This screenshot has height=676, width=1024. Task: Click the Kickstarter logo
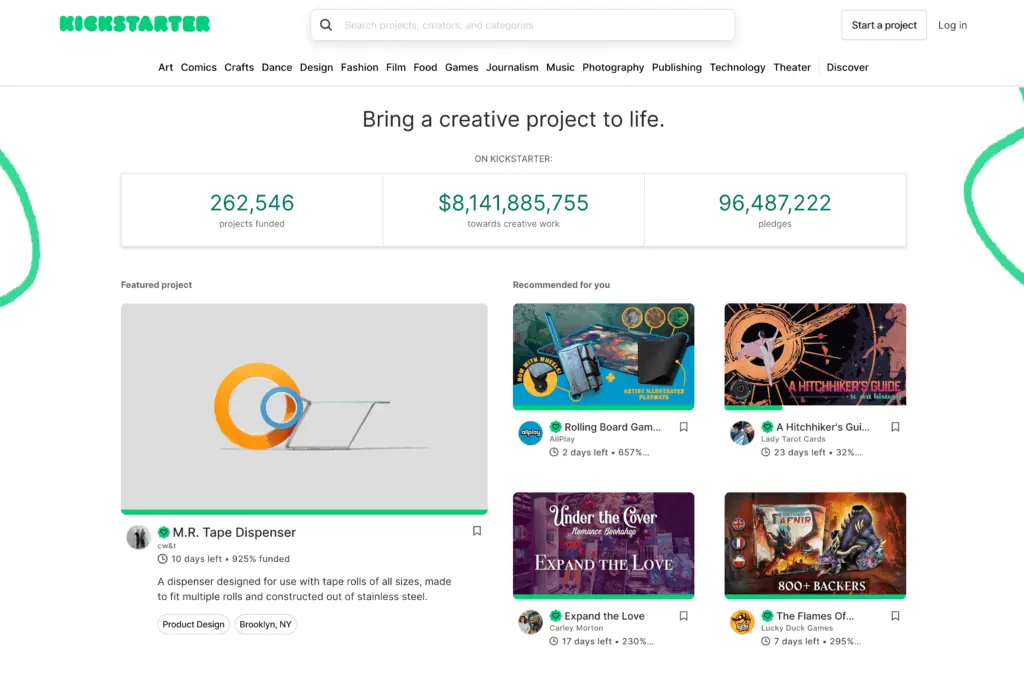[x=135, y=24]
